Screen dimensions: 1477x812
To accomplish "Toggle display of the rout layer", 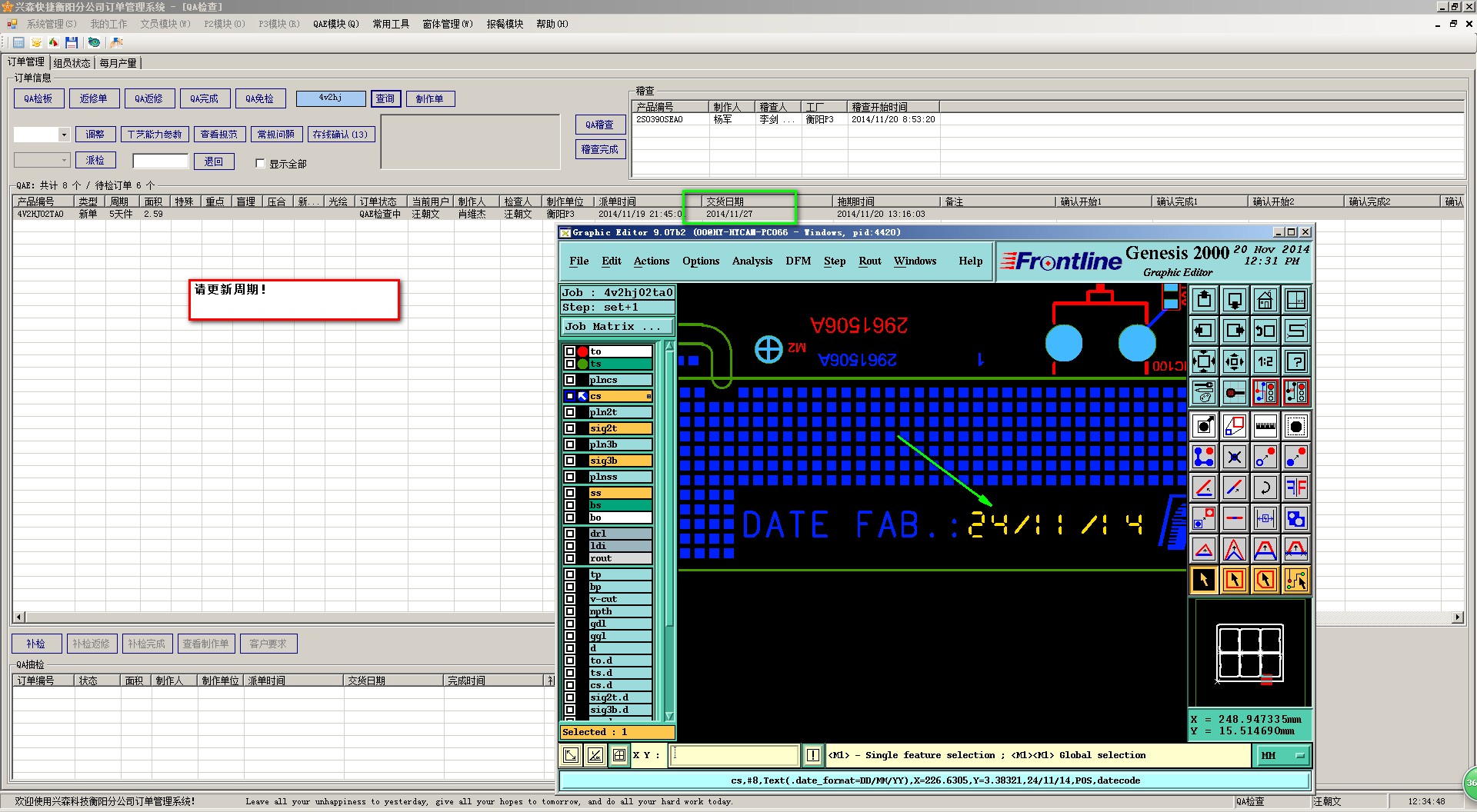I will (x=570, y=558).
